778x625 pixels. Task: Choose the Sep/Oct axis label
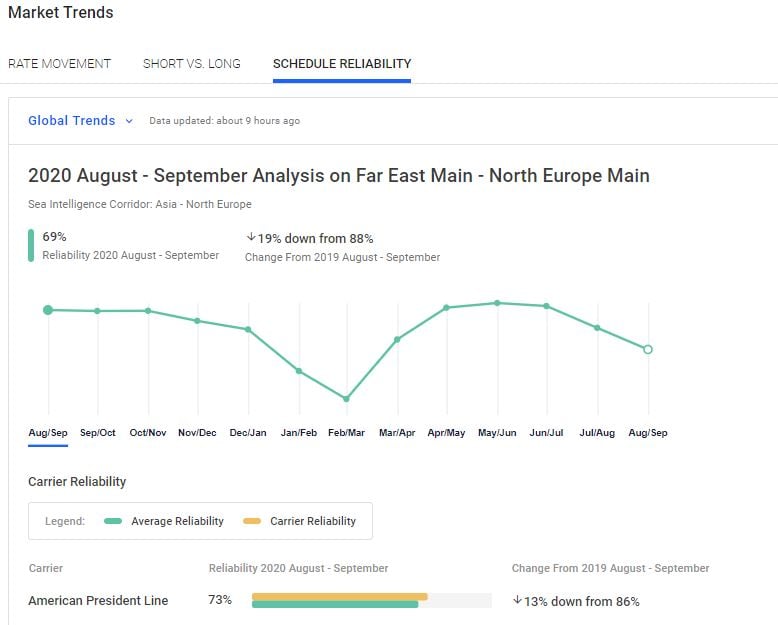(x=98, y=433)
